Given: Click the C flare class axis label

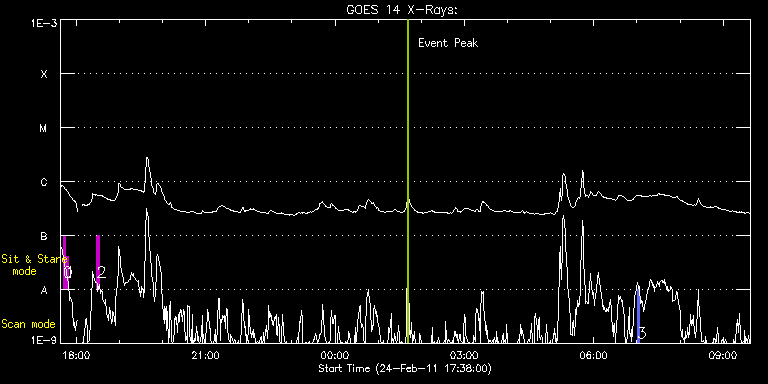Looking at the screenshot, I should click(44, 182).
